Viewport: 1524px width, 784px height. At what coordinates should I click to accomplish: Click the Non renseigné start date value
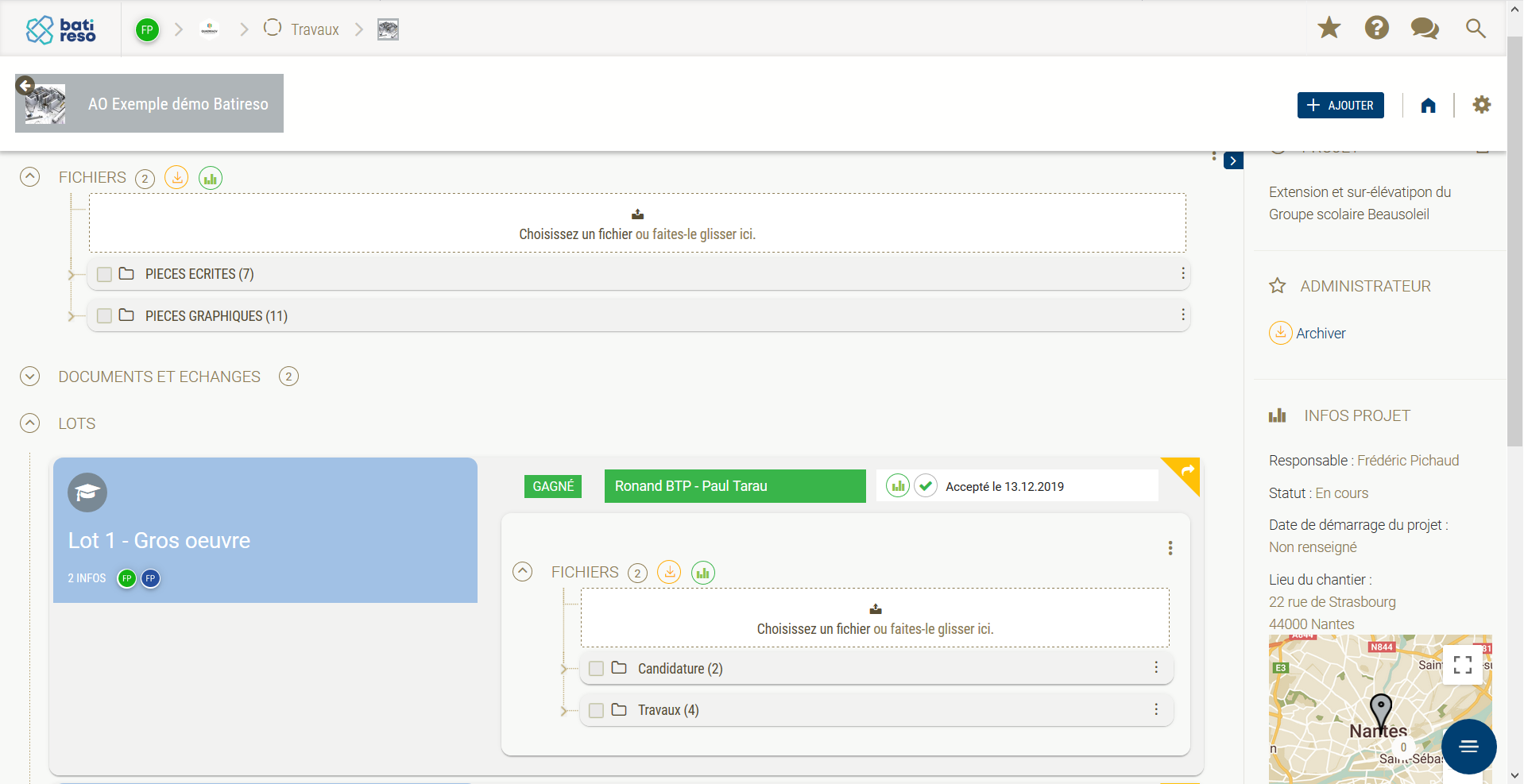click(x=1313, y=547)
